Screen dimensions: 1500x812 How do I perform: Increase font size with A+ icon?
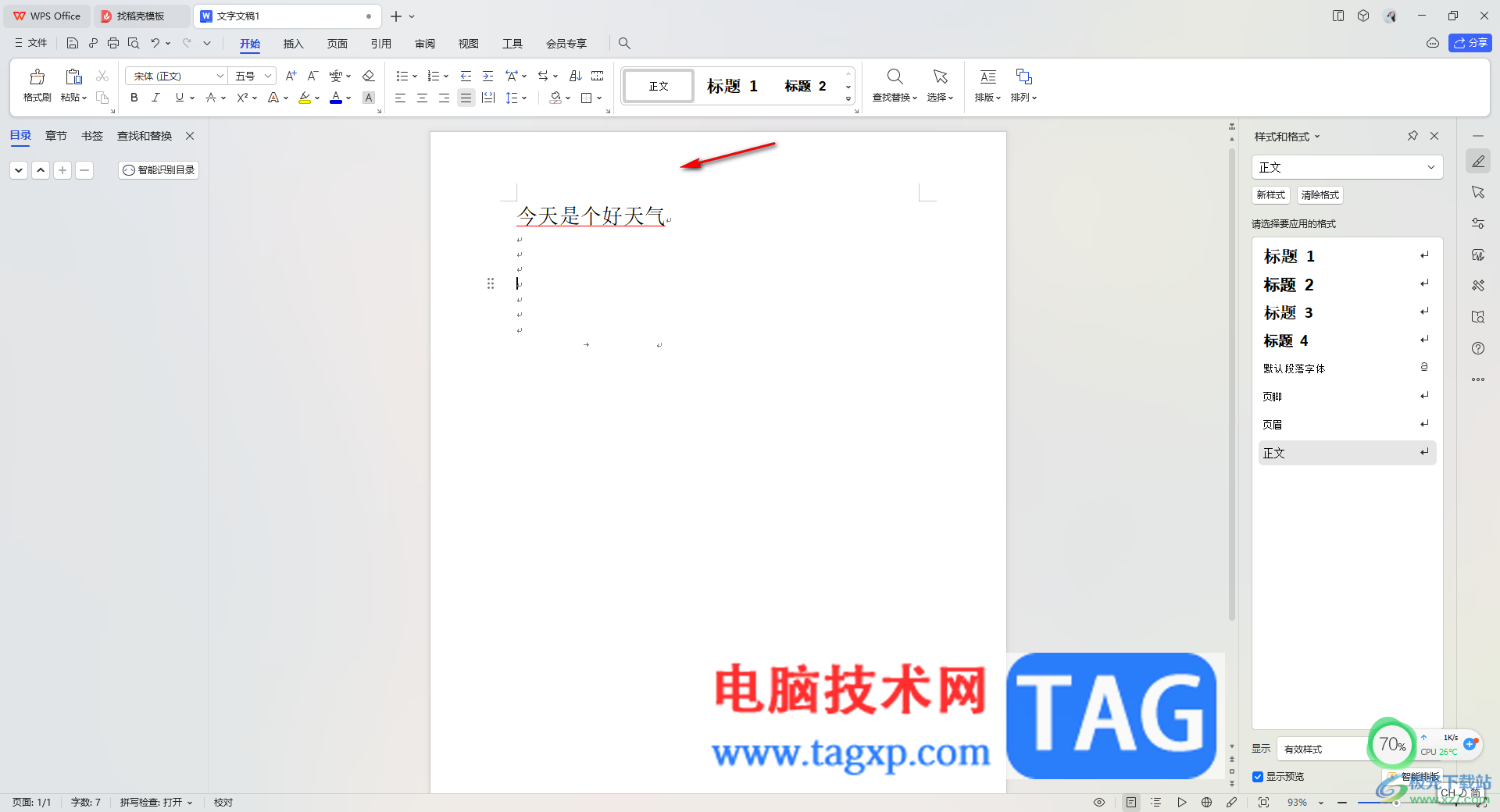click(291, 76)
